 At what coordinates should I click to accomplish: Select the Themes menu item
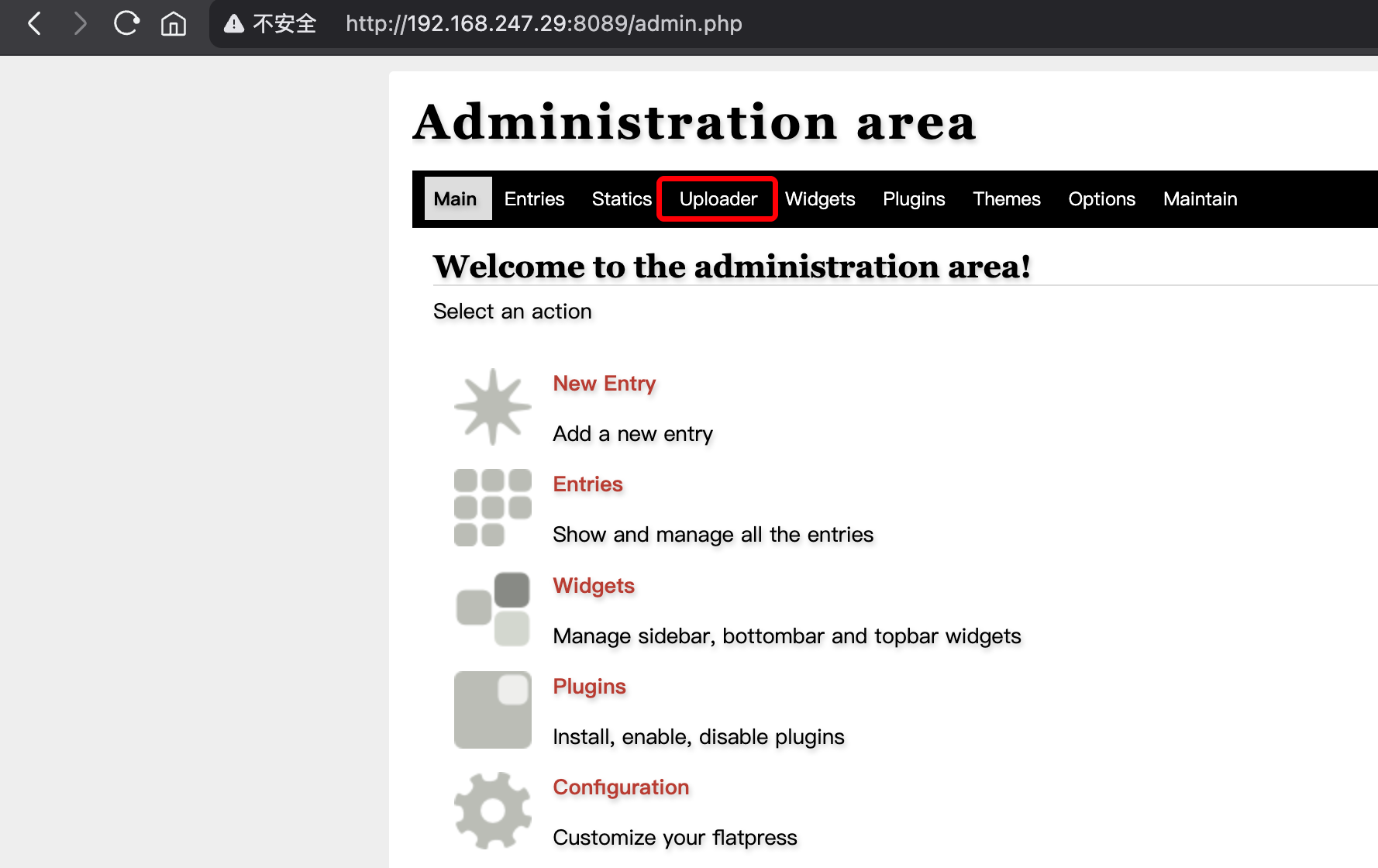point(1006,199)
